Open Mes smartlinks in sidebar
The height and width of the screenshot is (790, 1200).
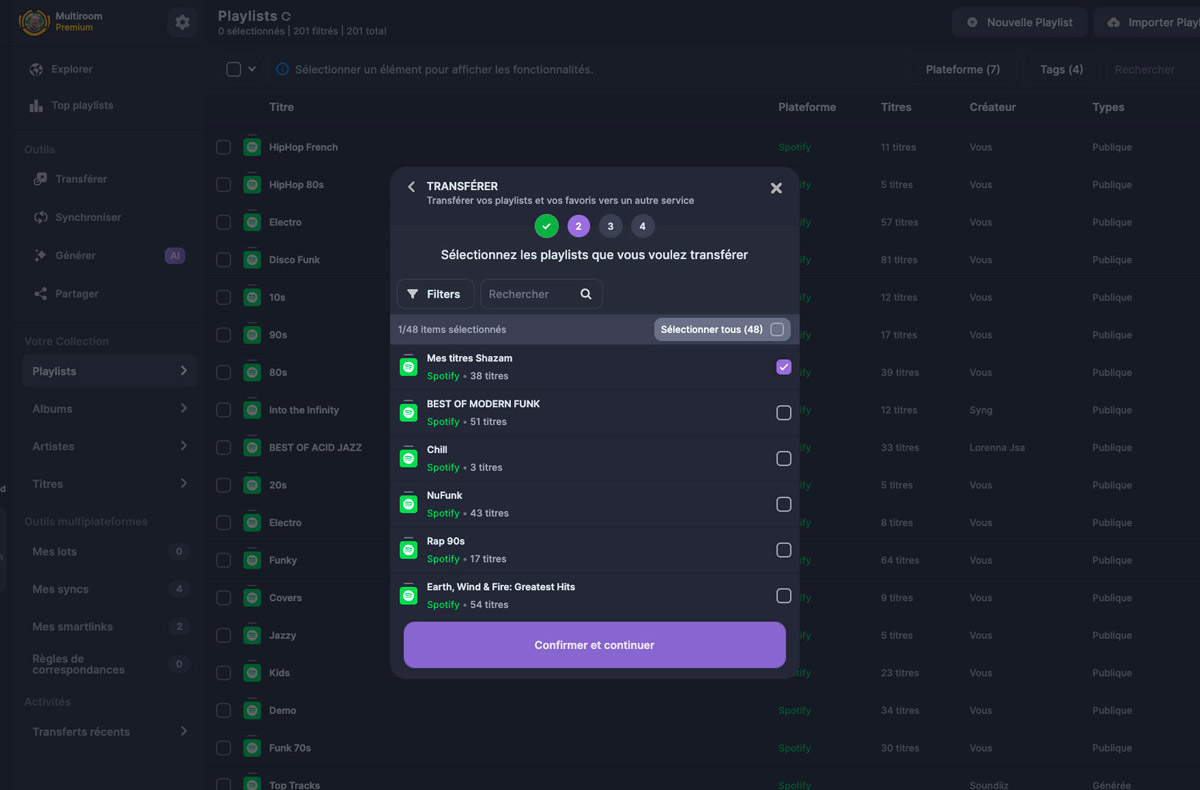pos(108,626)
